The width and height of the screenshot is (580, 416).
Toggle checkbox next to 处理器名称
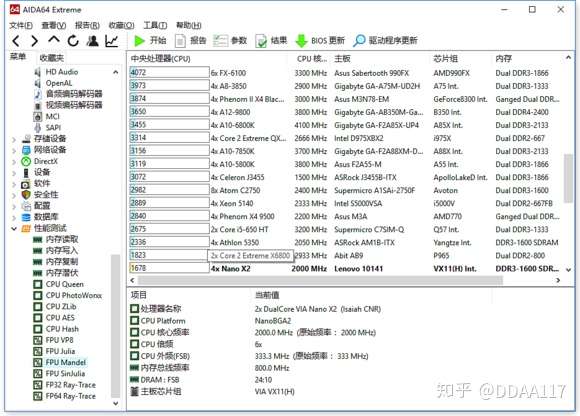(135, 309)
